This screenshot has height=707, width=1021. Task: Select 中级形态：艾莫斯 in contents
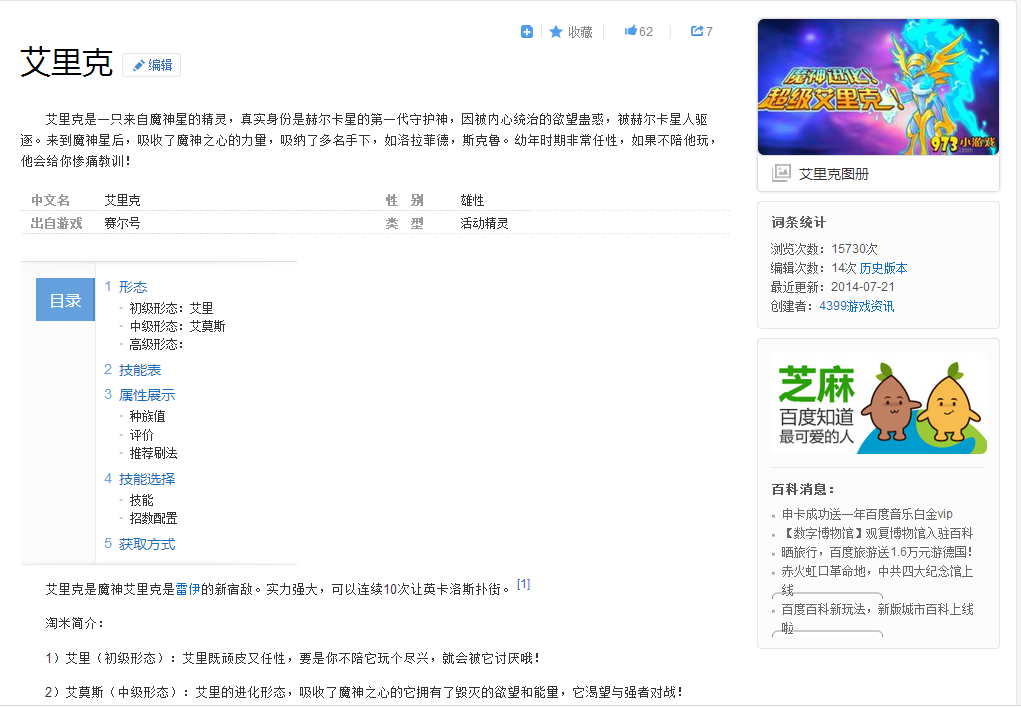coord(177,326)
